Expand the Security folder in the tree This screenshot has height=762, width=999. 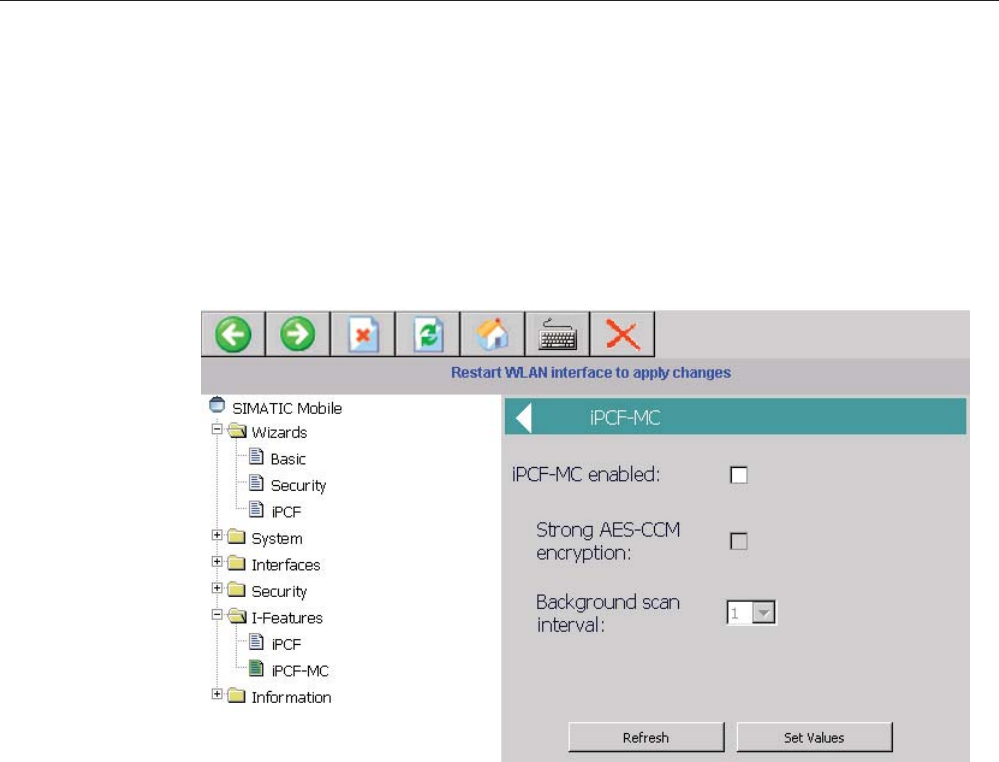217,588
